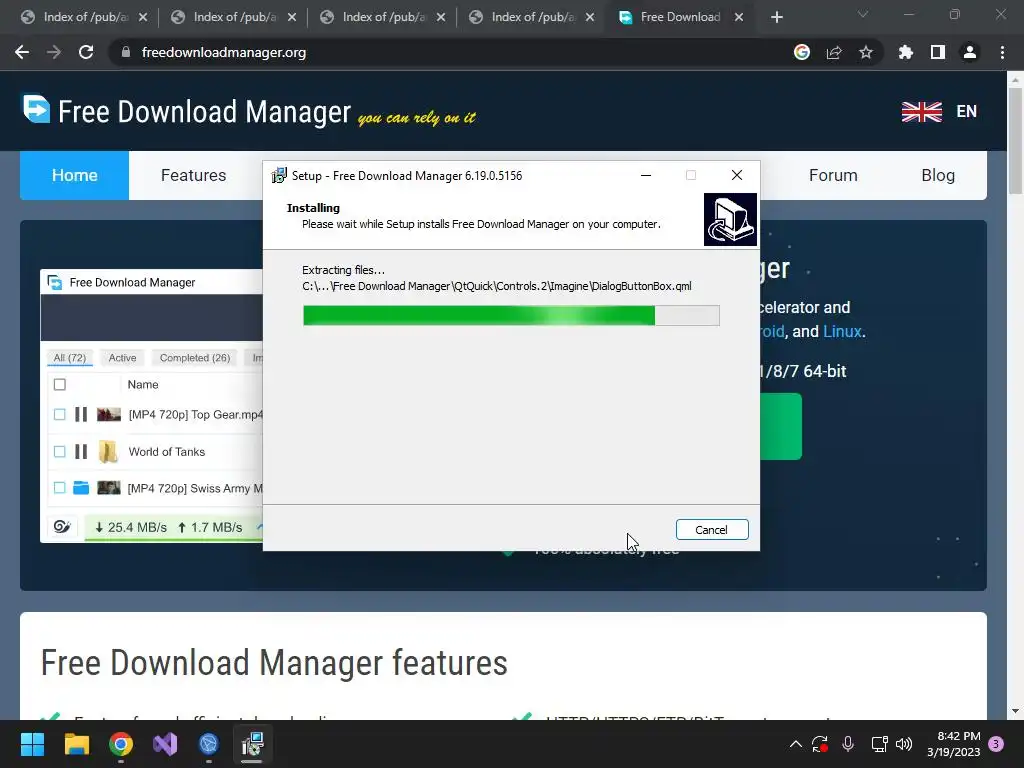Follow the Linux link
The image size is (1024, 768).
click(x=842, y=332)
